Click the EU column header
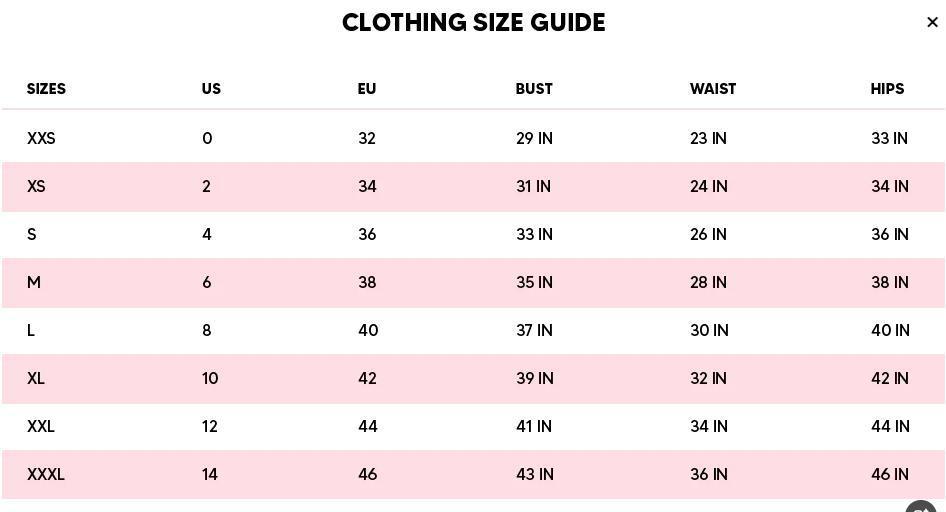946x512 pixels. [x=367, y=89]
